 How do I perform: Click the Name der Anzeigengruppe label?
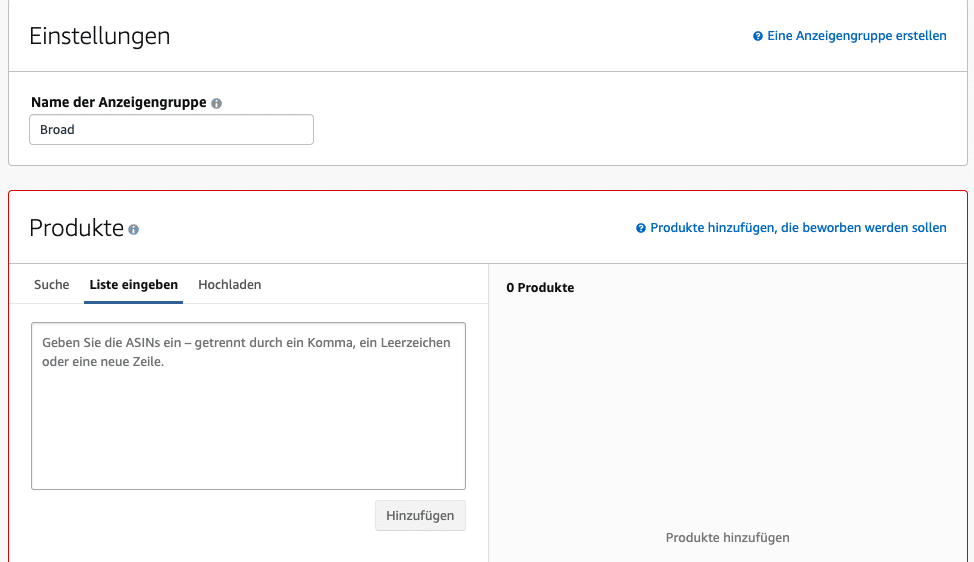tap(119, 102)
